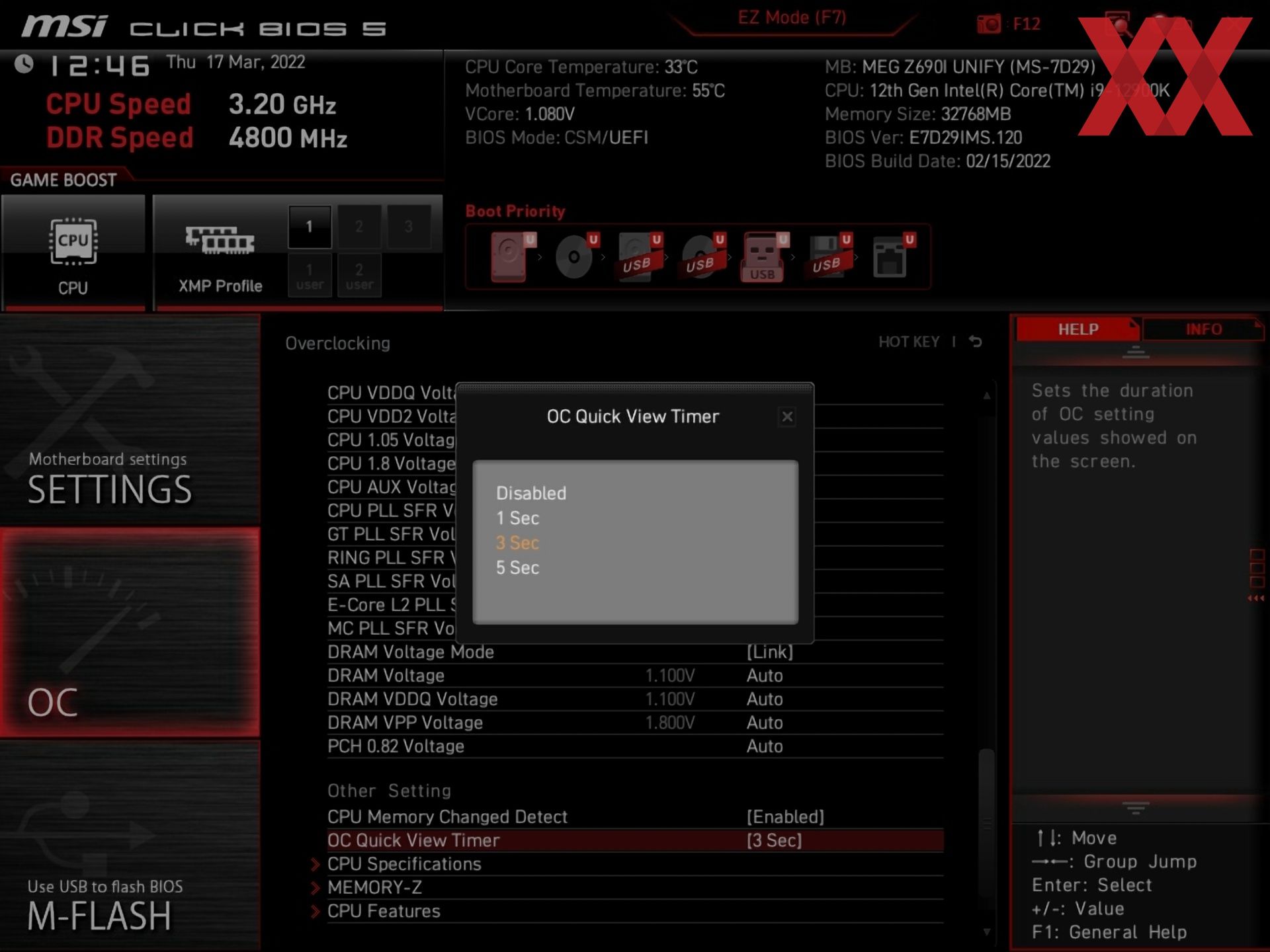Open the M-FLASH section
The width and height of the screenshot is (1270, 952).
[130, 845]
